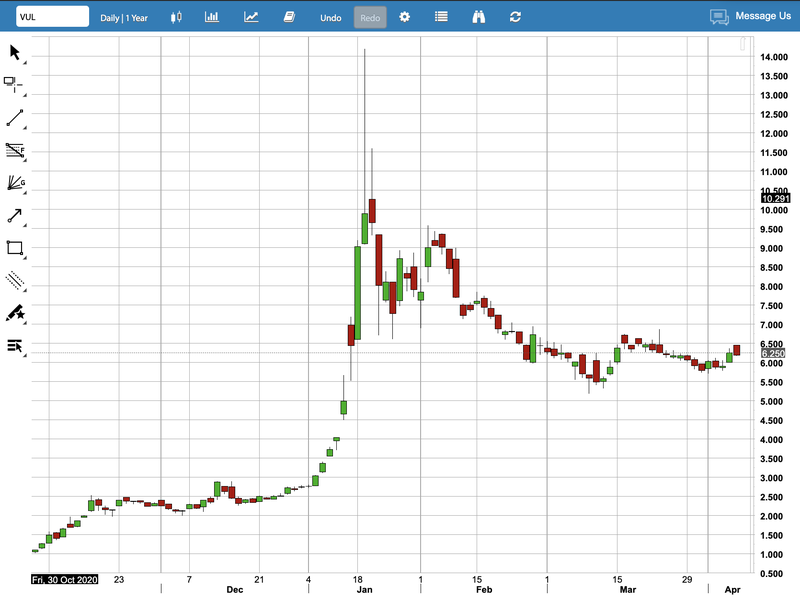This screenshot has width=800, height=598.
Task: Select the annotation pencil star tool
Action: [x=15, y=313]
